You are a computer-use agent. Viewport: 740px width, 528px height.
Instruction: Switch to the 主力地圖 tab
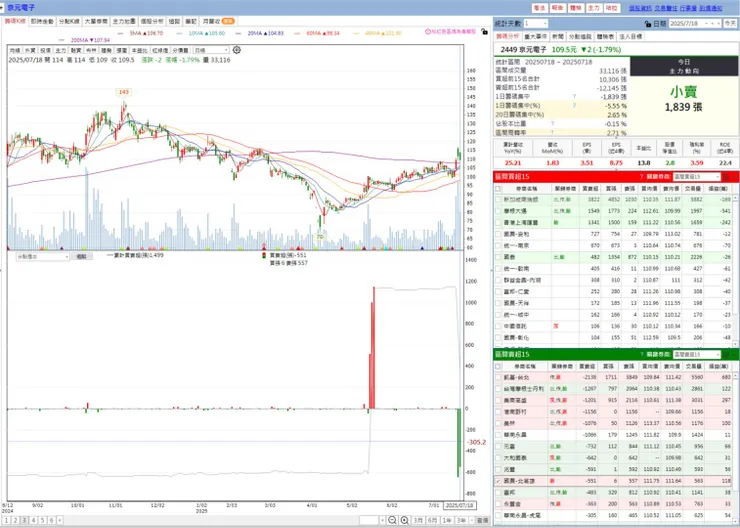tap(124, 21)
